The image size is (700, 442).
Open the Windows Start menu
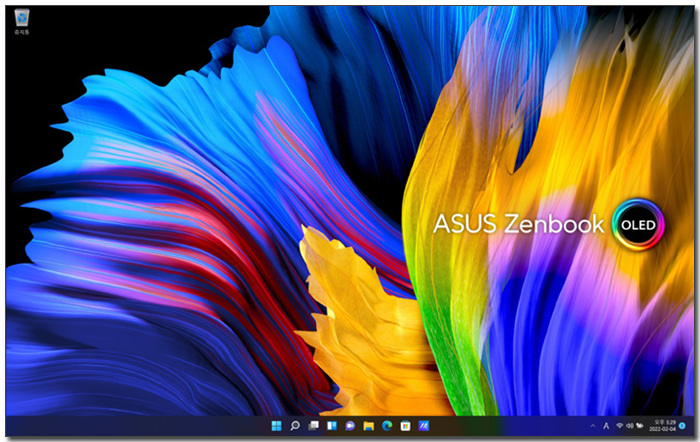[276, 426]
